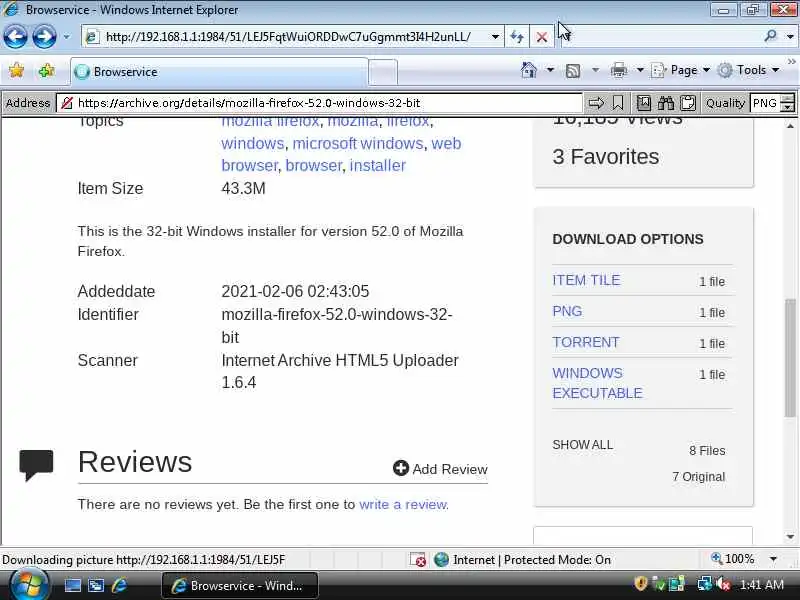Image resolution: width=800 pixels, height=600 pixels.
Task: Click Show Desktop quick launch icon
Action: [x=72, y=585]
